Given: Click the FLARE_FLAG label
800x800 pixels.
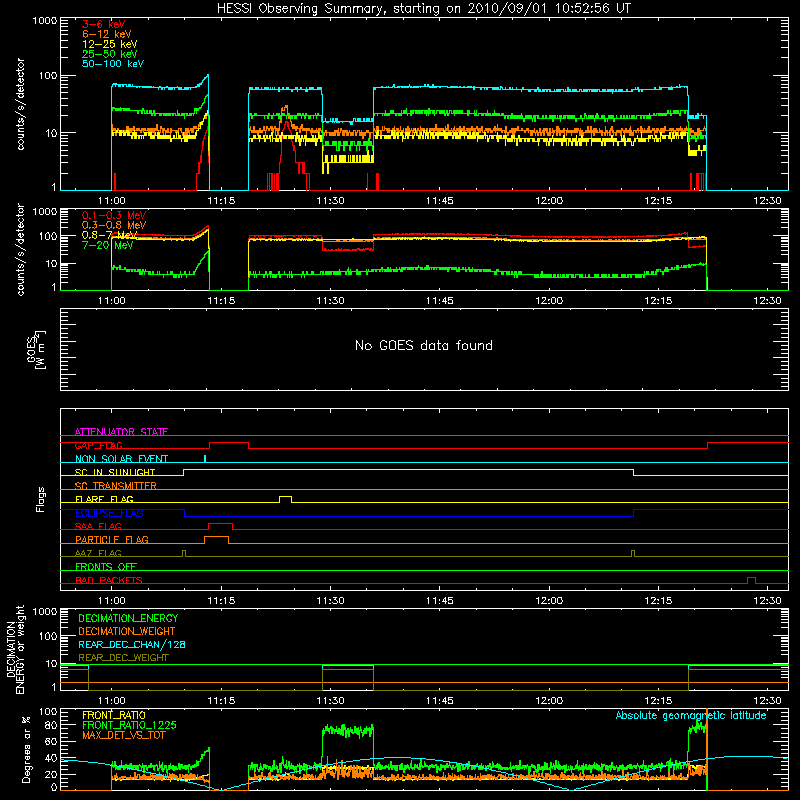Looking at the screenshot, I should 104,499.
